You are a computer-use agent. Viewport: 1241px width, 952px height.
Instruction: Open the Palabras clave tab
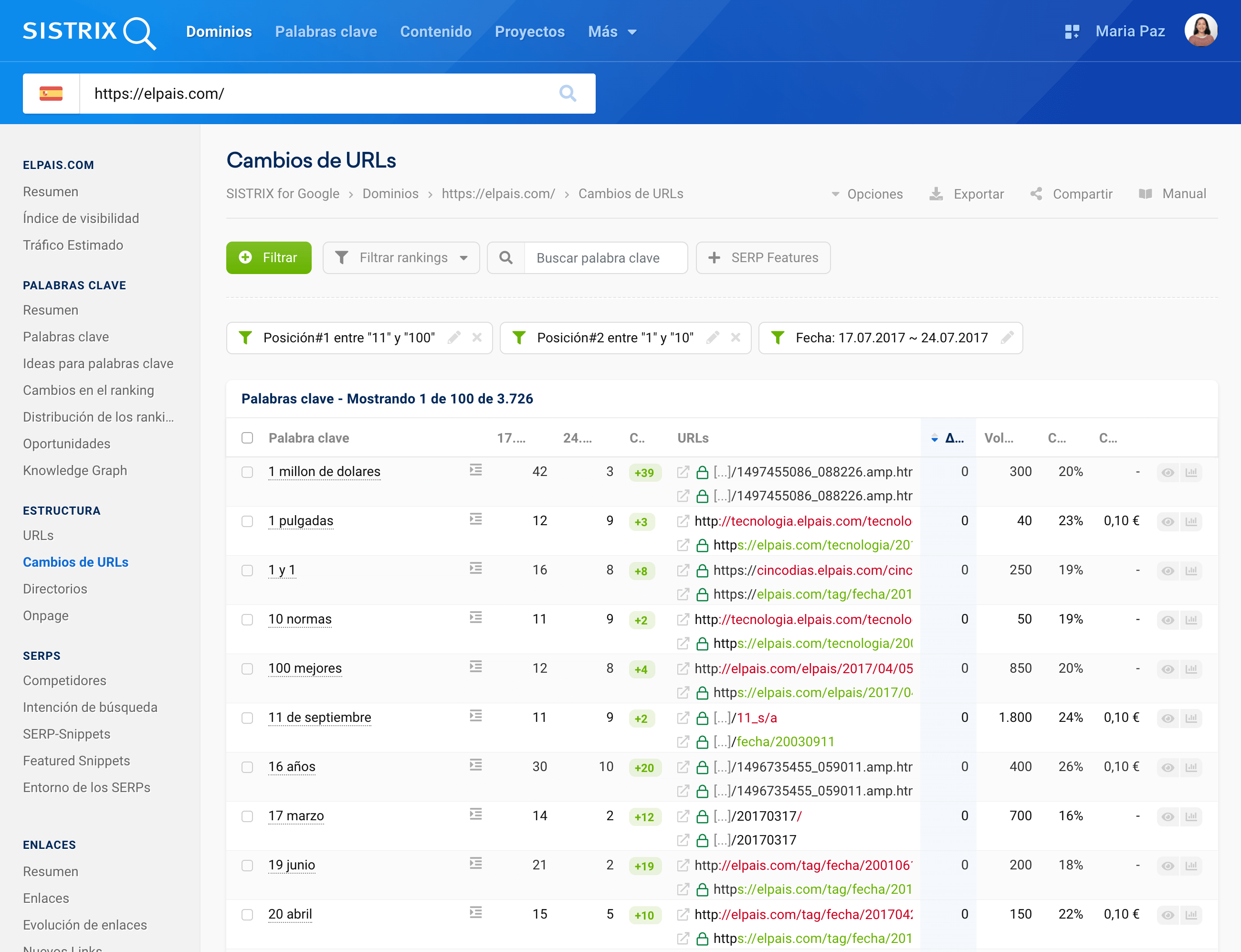click(x=326, y=32)
